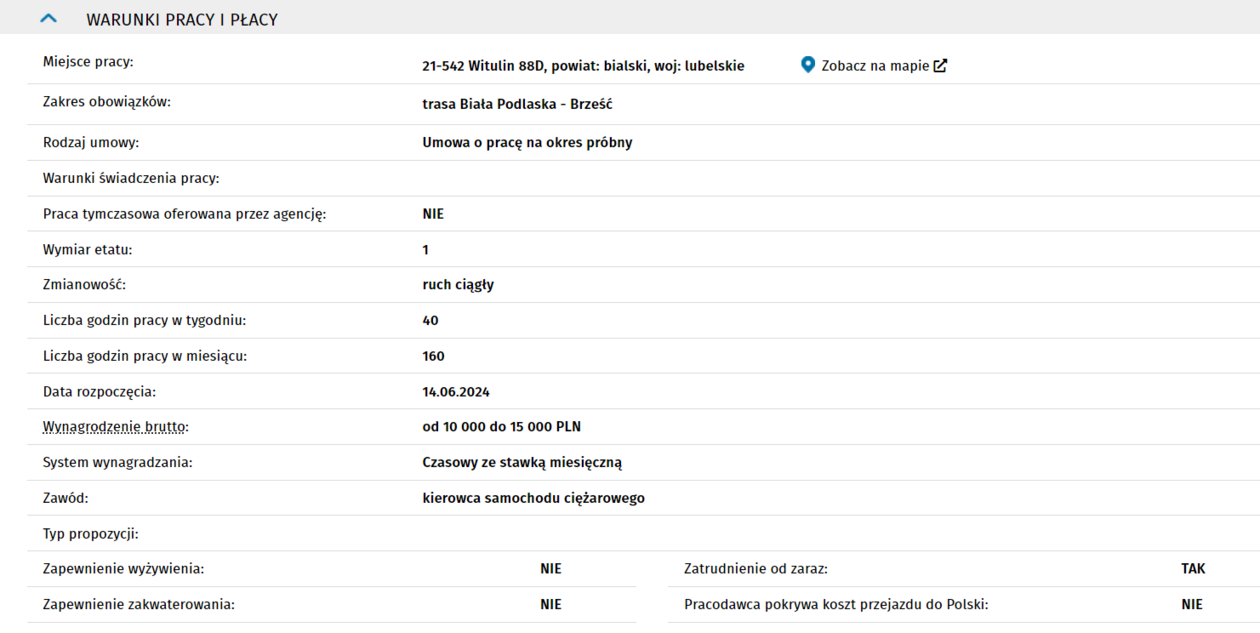This screenshot has height=633, width=1260.
Task: Click NIE next to Pracodawca pokrywa koszt przejazdu
Action: (x=1192, y=605)
